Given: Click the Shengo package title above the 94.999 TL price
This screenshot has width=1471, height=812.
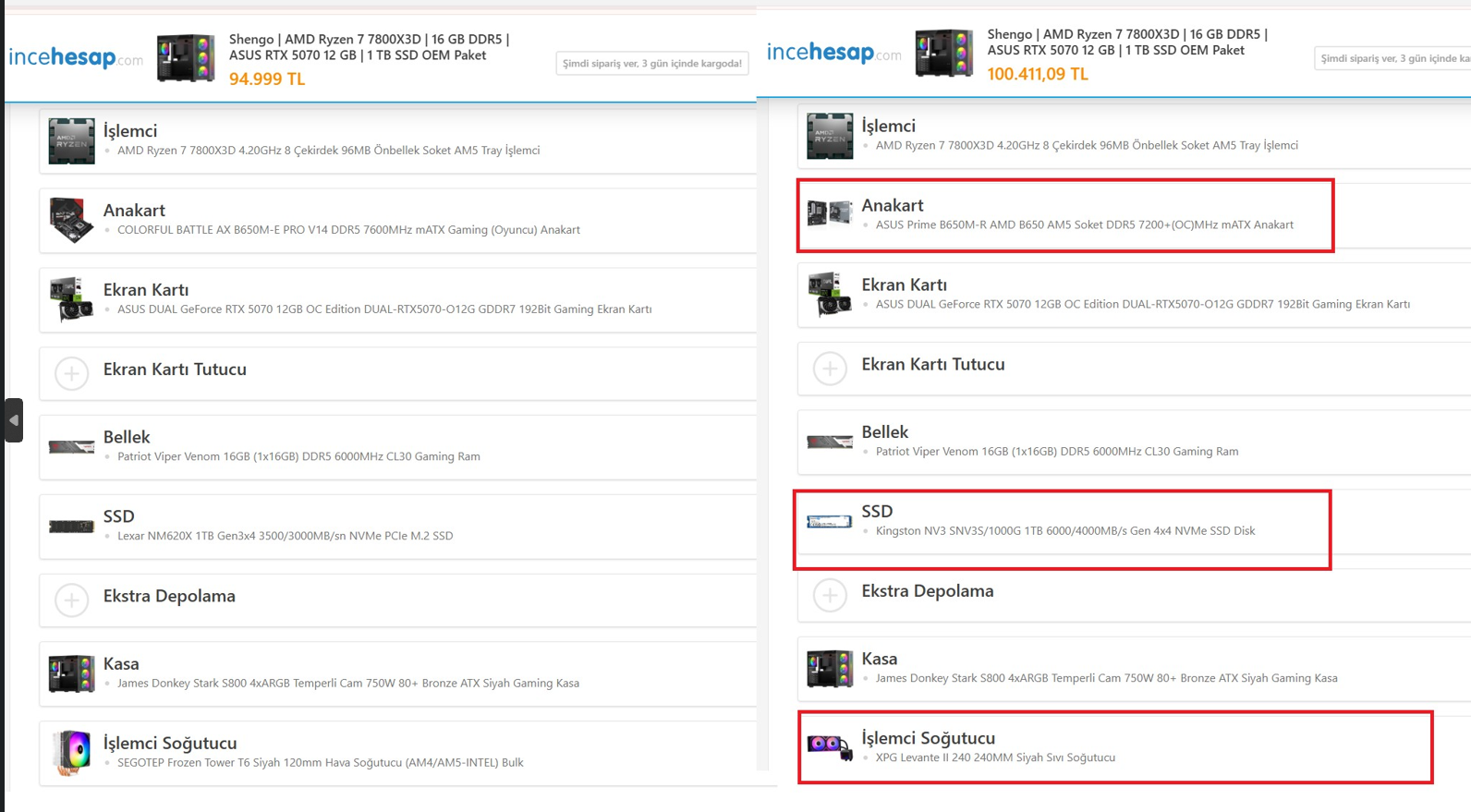Looking at the screenshot, I should 370,47.
